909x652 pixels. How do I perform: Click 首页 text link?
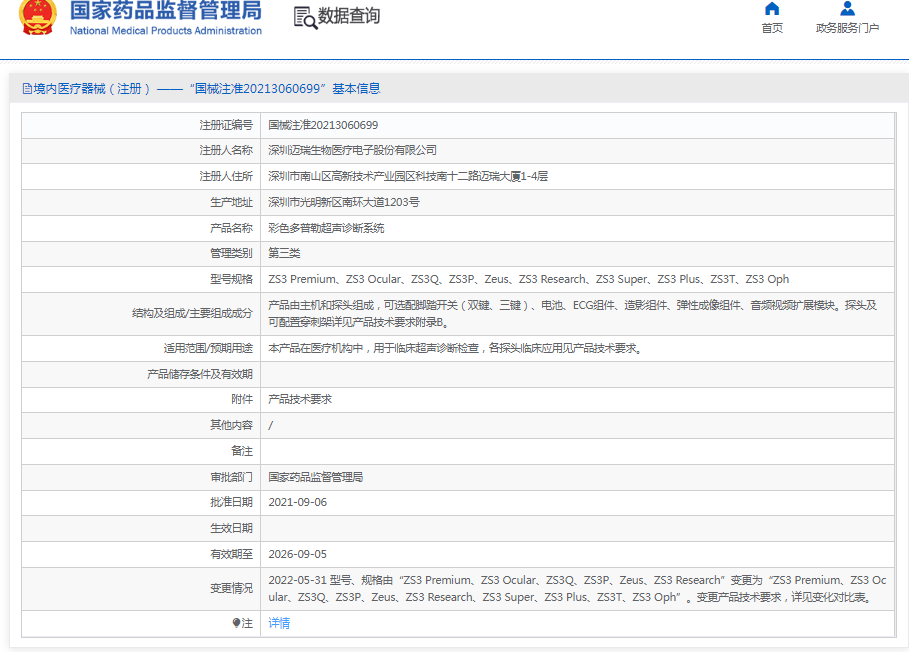pyautogui.click(x=772, y=28)
